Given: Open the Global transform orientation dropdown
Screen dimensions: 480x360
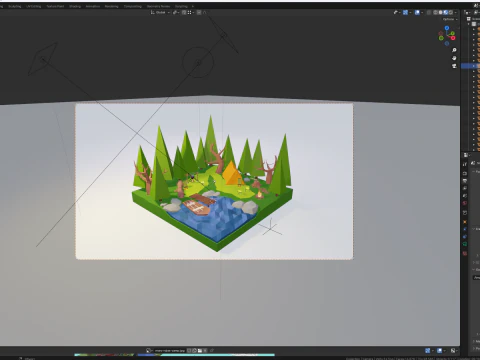Looking at the screenshot, I should point(160,12).
